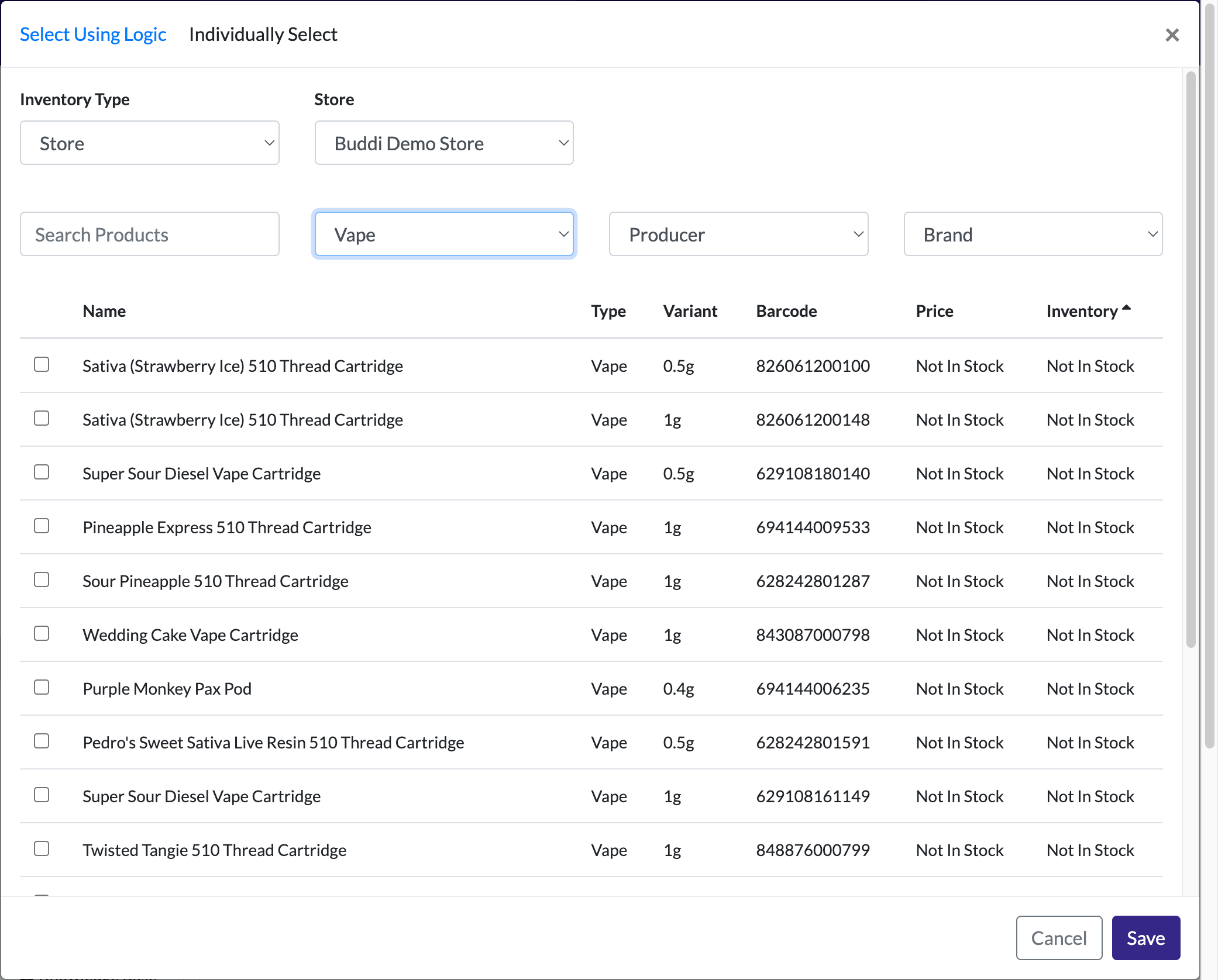Image resolution: width=1218 pixels, height=980 pixels.
Task: Switch to Individually Select tab
Action: click(263, 34)
